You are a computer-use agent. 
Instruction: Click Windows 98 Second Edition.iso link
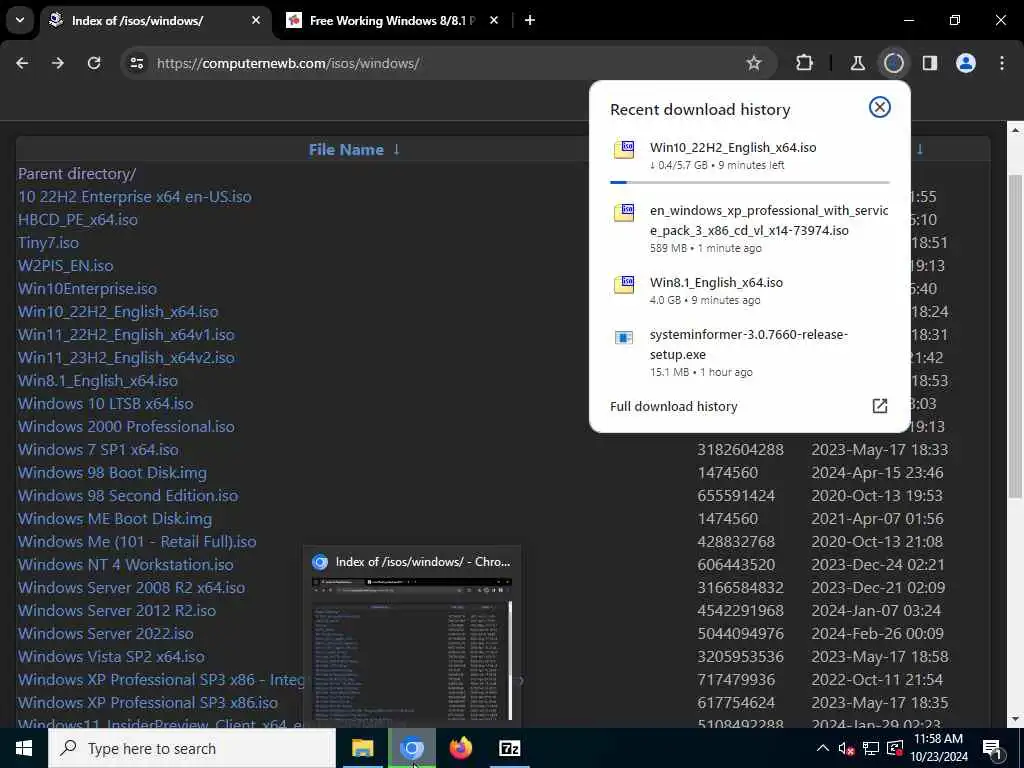click(128, 496)
